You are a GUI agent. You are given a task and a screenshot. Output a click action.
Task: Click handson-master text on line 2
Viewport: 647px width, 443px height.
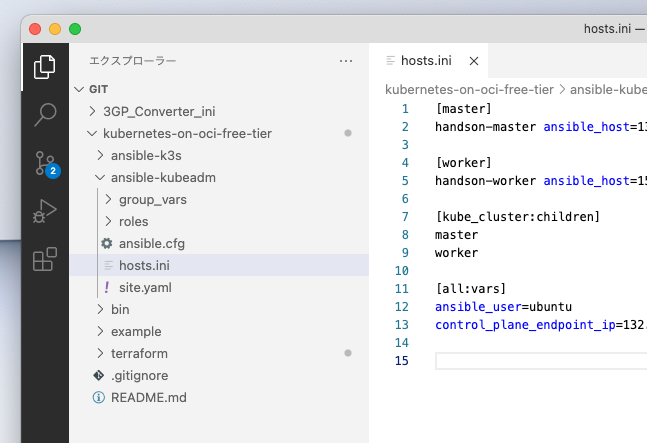[x=485, y=127]
